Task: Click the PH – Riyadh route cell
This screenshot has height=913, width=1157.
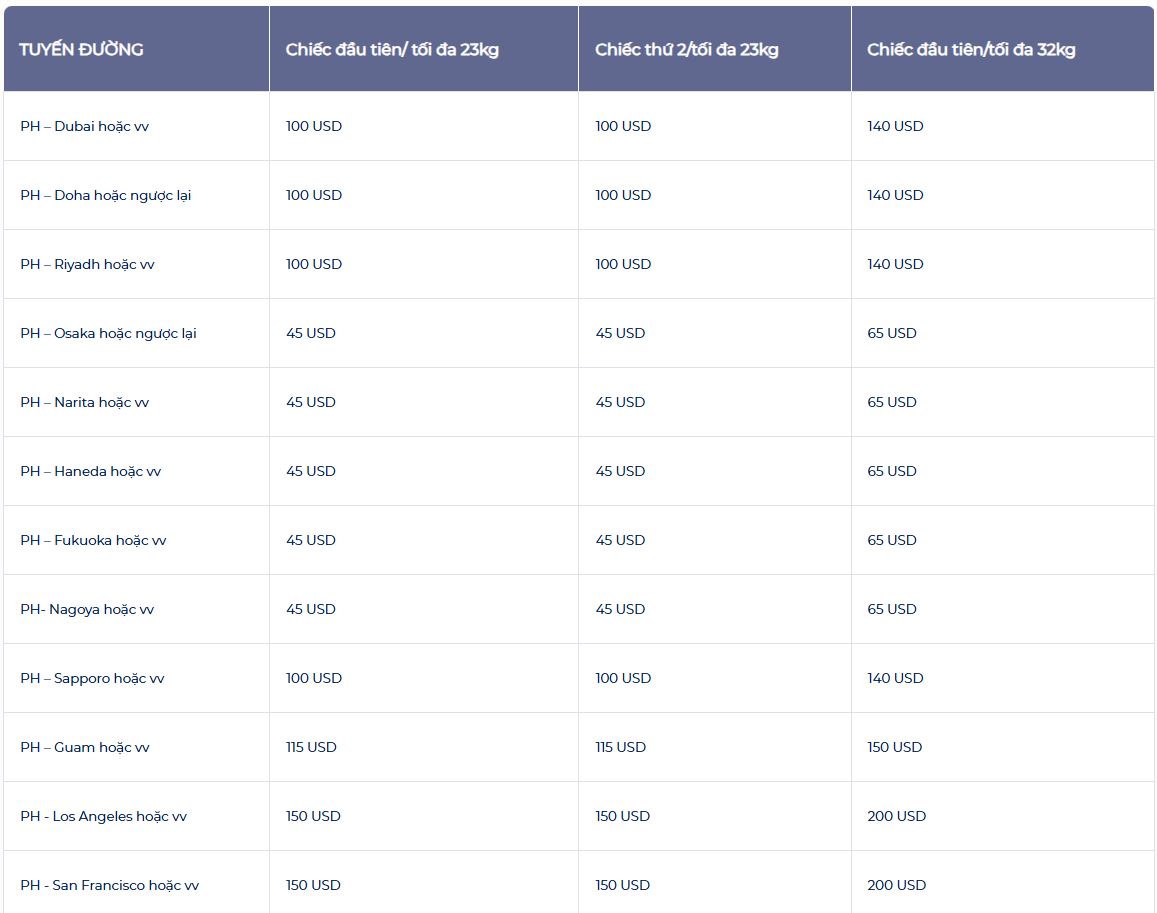Action: tap(87, 265)
